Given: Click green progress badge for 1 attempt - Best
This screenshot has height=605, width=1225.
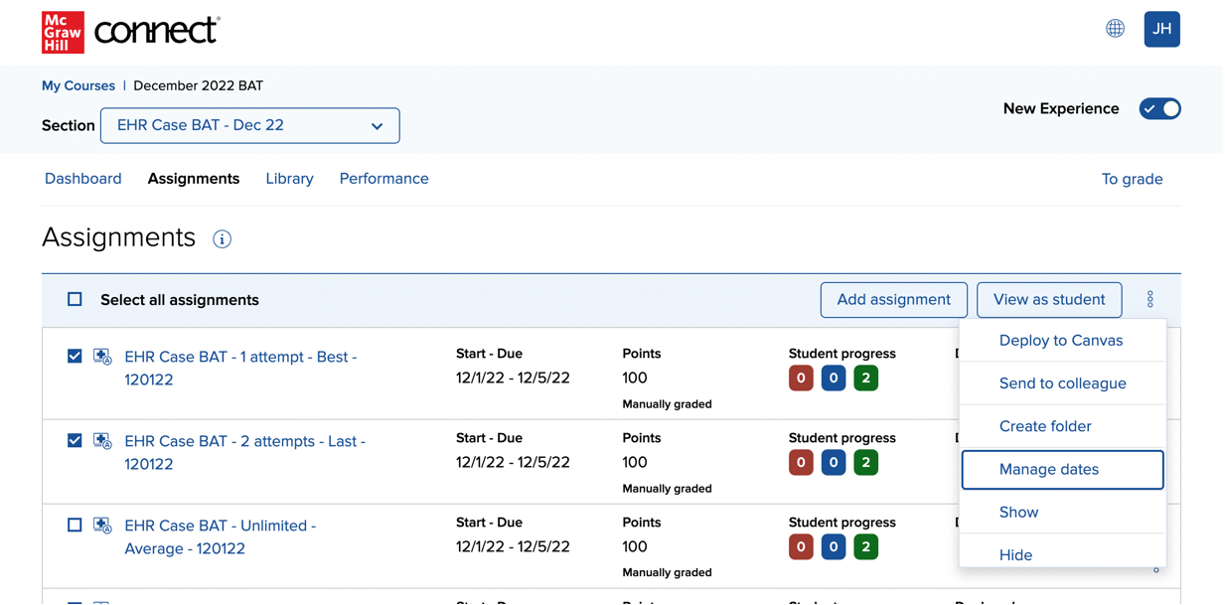Looking at the screenshot, I should 866,378.
